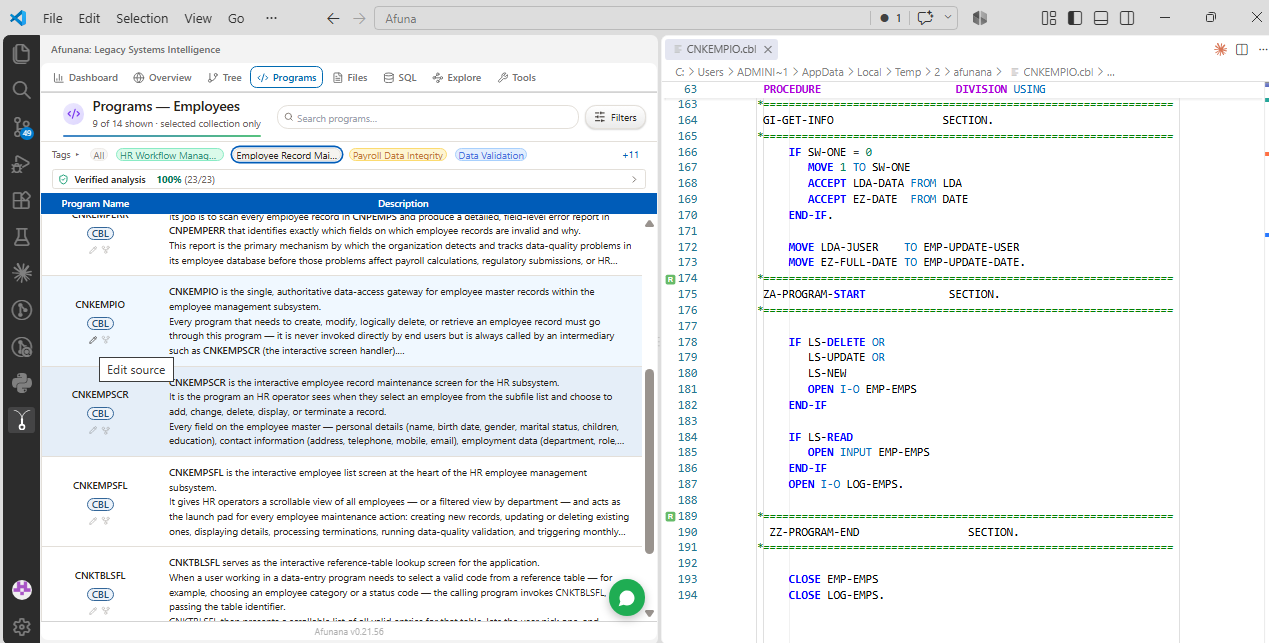Click the orange starburst icon in editor toolbar
Viewport: 1269px width, 643px height.
tap(1220, 49)
